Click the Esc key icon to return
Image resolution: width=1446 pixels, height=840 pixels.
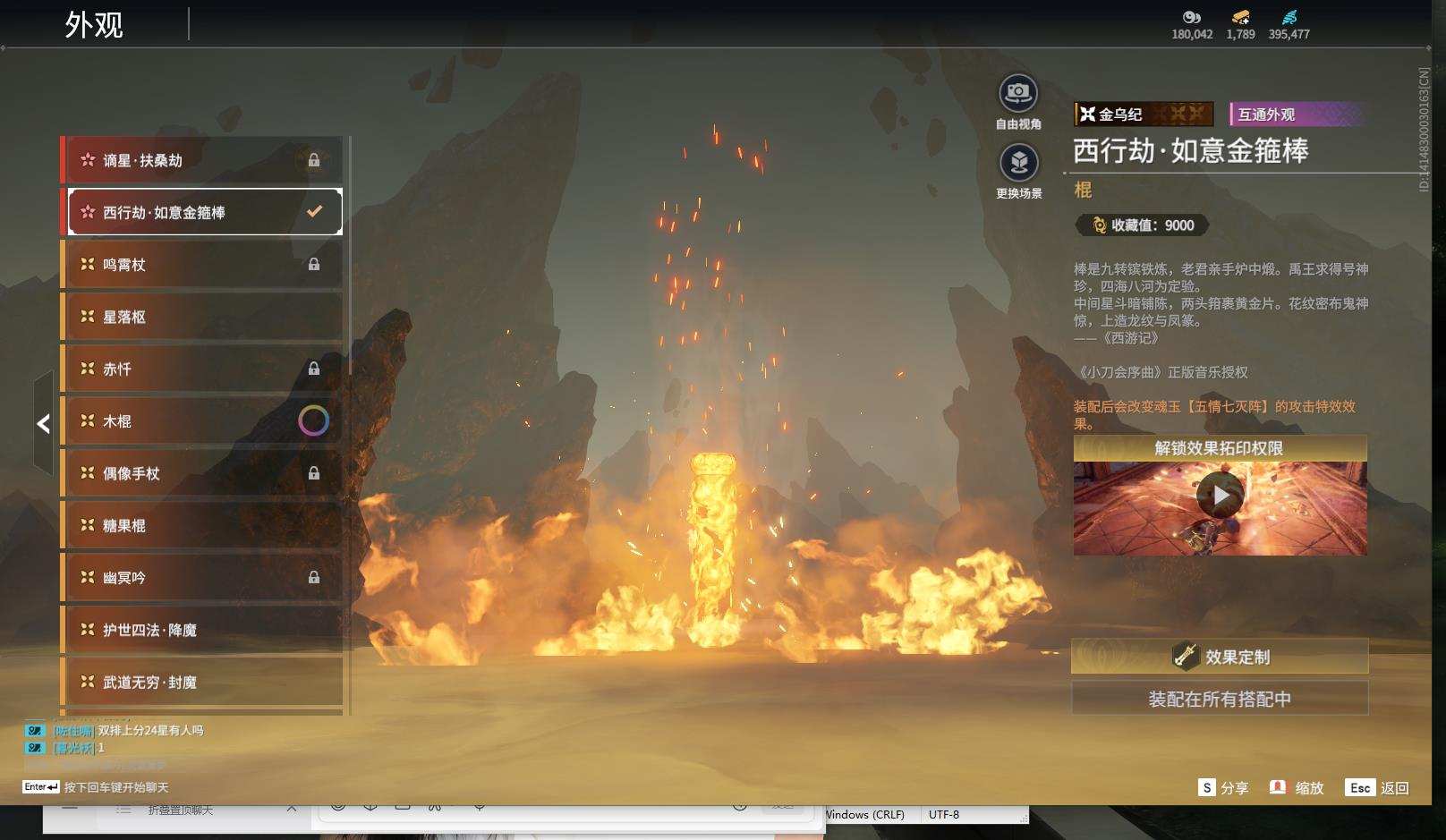point(1360,787)
